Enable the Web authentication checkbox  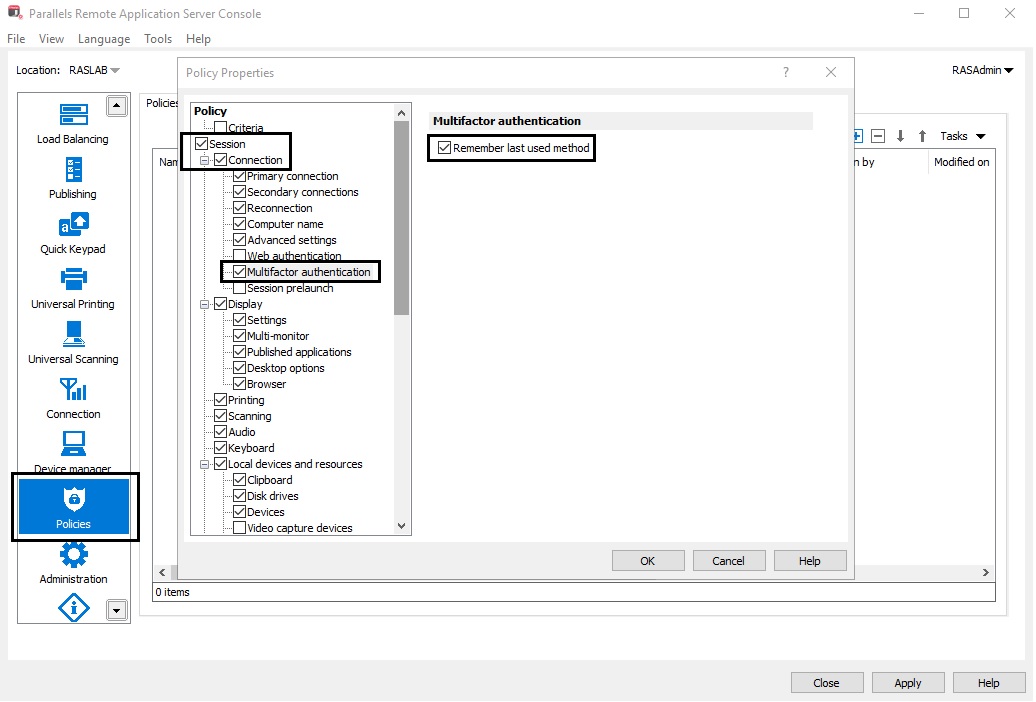(x=240, y=256)
